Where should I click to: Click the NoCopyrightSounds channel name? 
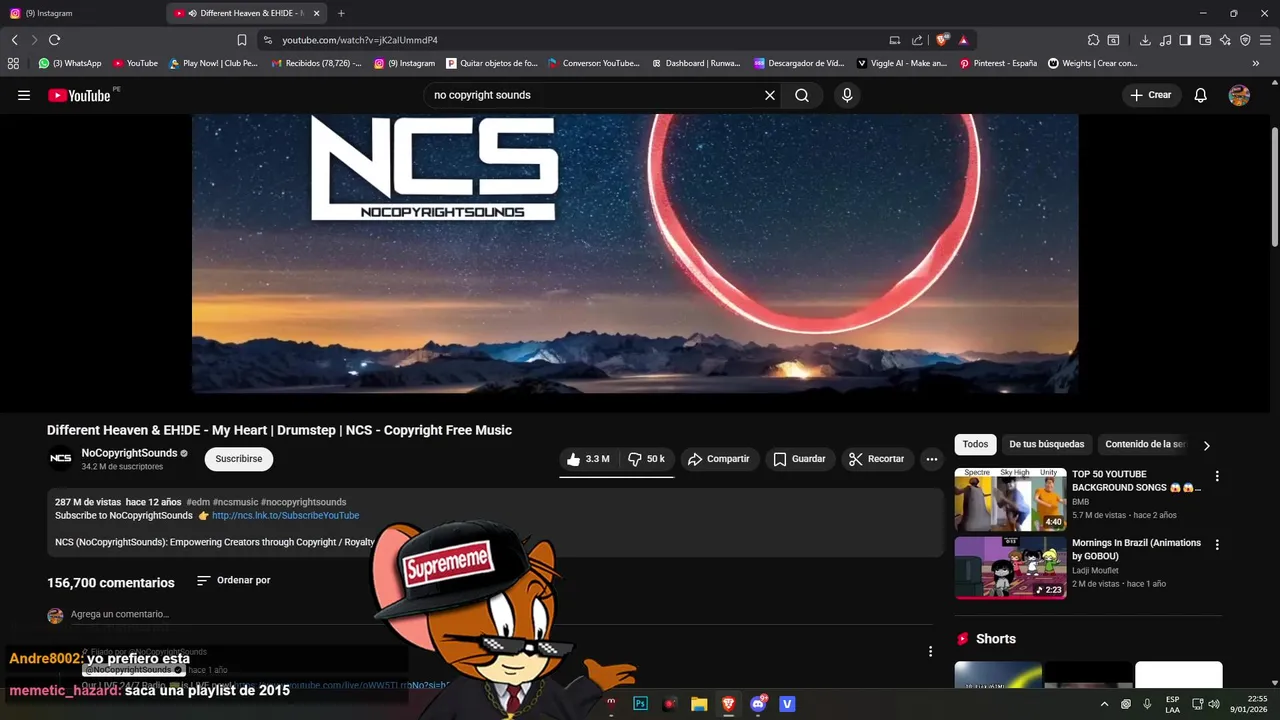pyautogui.click(x=129, y=453)
